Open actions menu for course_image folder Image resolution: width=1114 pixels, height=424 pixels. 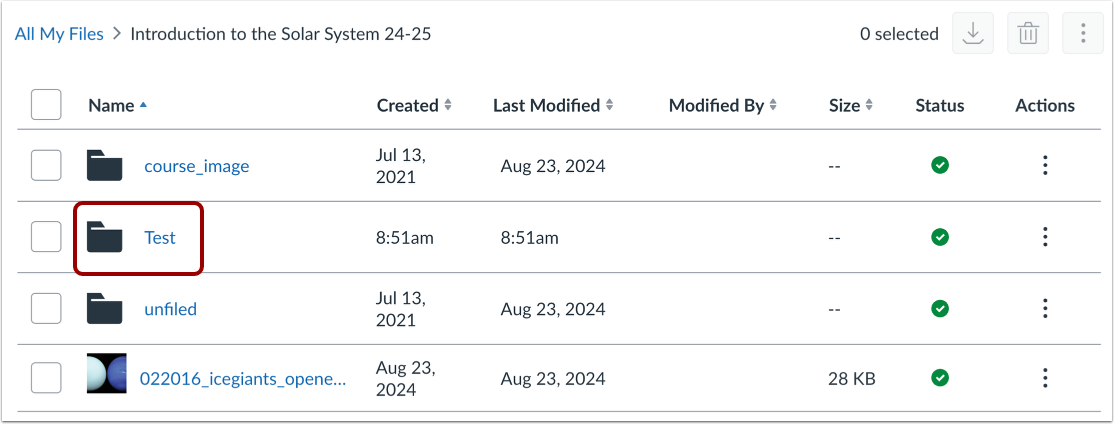coord(1044,165)
